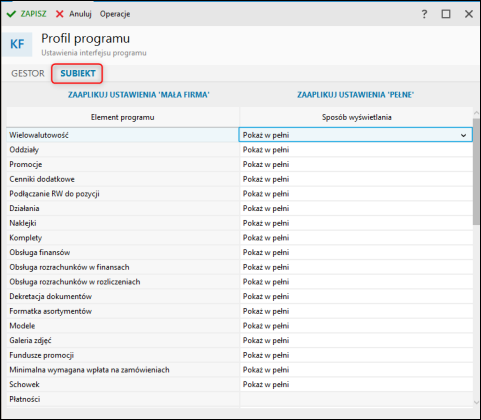Click Pokaż w pełni for Schowek

click(x=266, y=384)
